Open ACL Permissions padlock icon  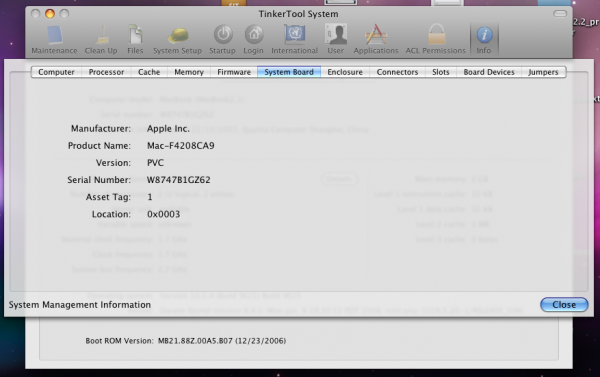click(435, 40)
